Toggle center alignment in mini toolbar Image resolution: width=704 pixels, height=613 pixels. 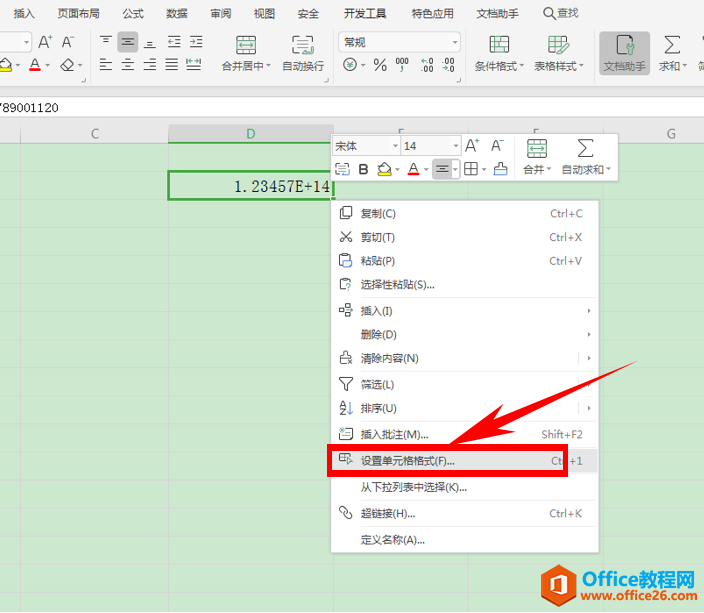click(442, 169)
